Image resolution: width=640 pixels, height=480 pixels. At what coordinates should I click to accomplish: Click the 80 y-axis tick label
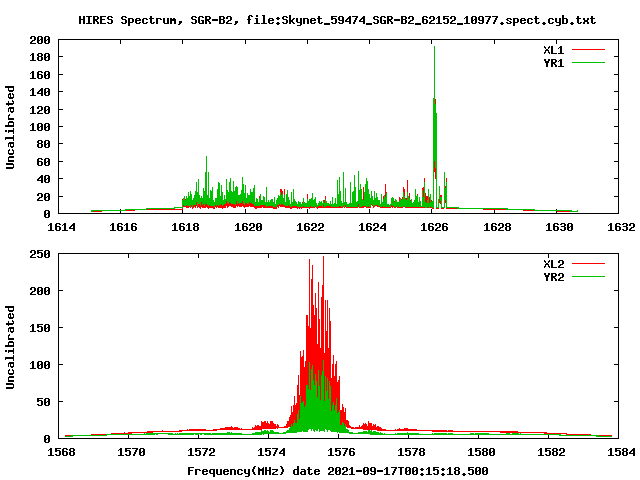point(43,144)
